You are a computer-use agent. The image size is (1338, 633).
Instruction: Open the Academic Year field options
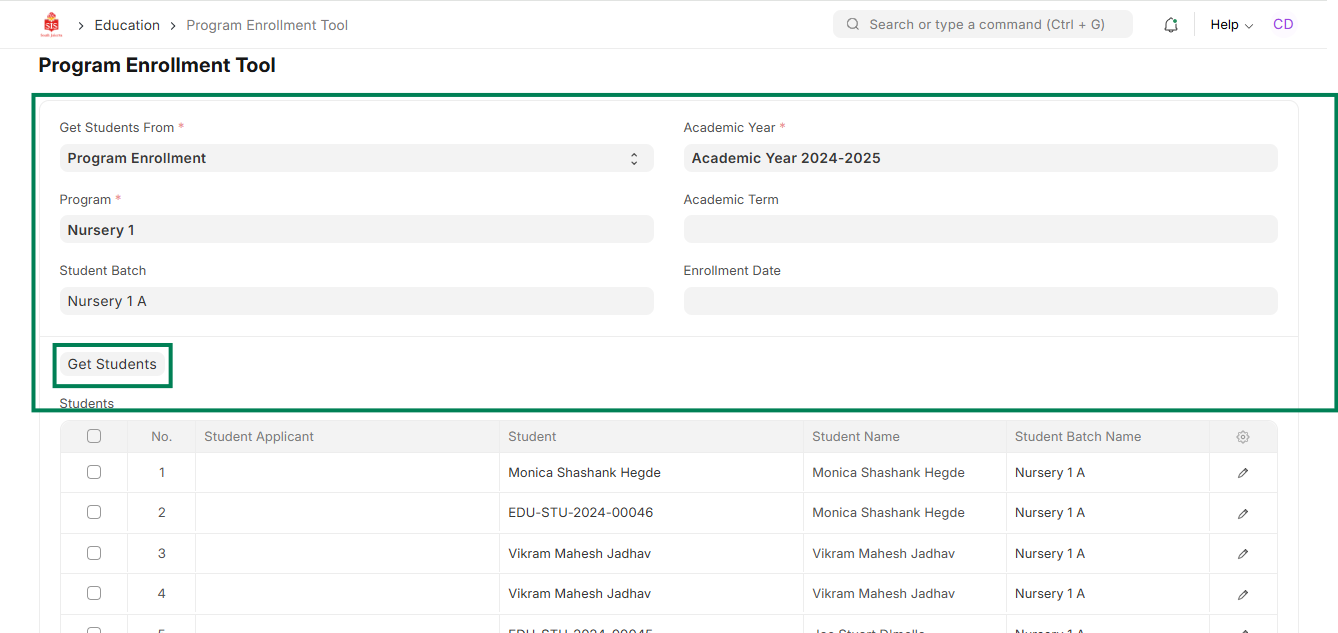coord(980,158)
